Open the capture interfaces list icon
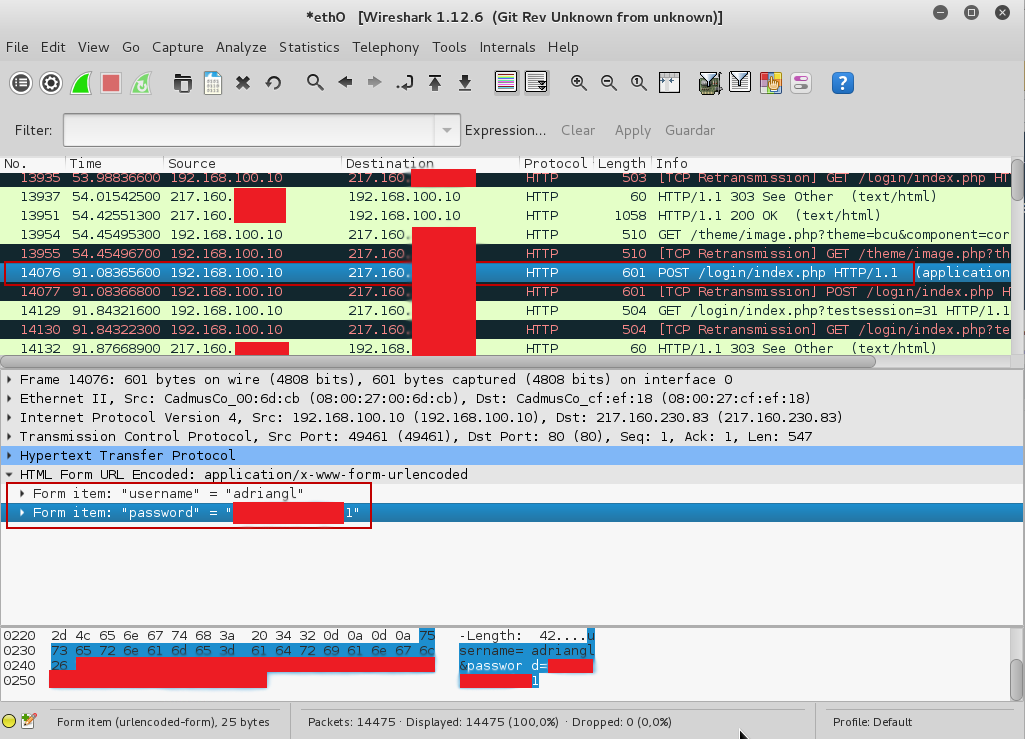1025x739 pixels. 21,83
